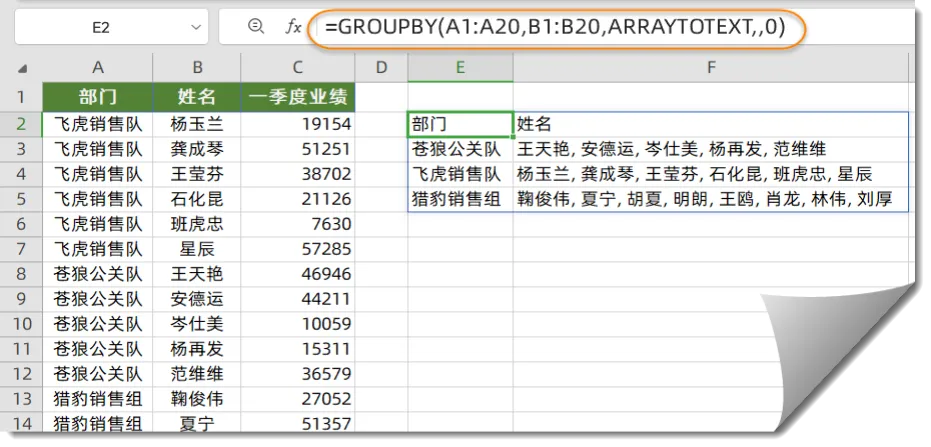
Task: Select column A header
Action: tap(98, 68)
